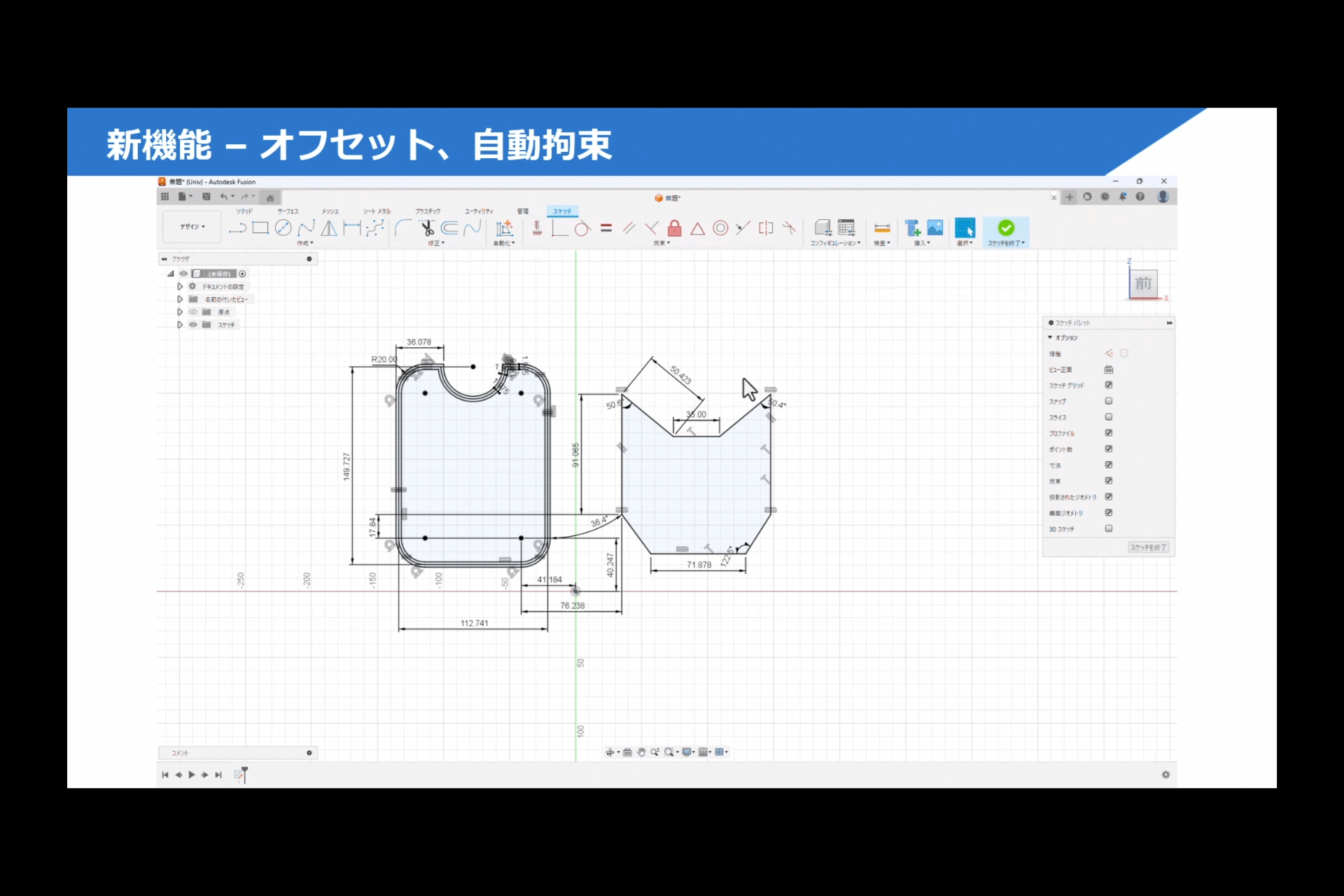The image size is (1344, 896).
Task: Switch to the プラスチック tab
Action: point(428,211)
